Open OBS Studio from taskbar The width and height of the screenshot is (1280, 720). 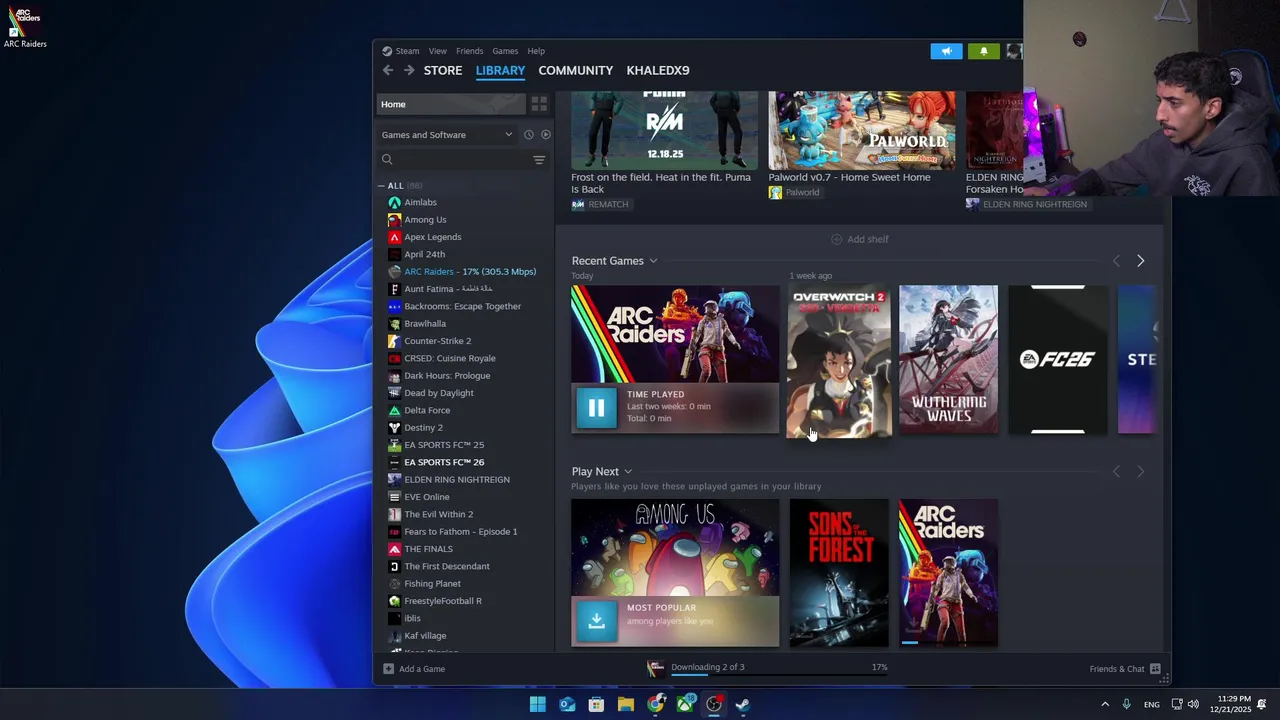coord(714,704)
